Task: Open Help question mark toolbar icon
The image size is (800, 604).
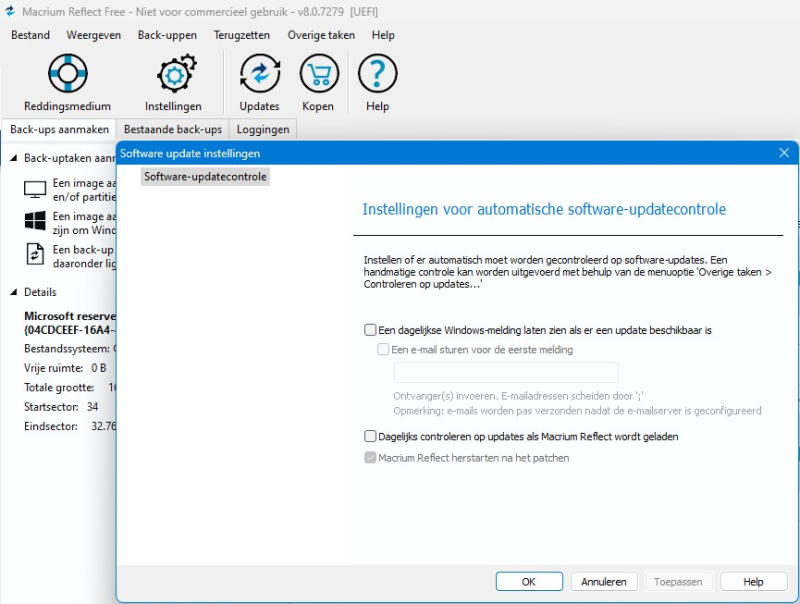Action: click(x=377, y=75)
